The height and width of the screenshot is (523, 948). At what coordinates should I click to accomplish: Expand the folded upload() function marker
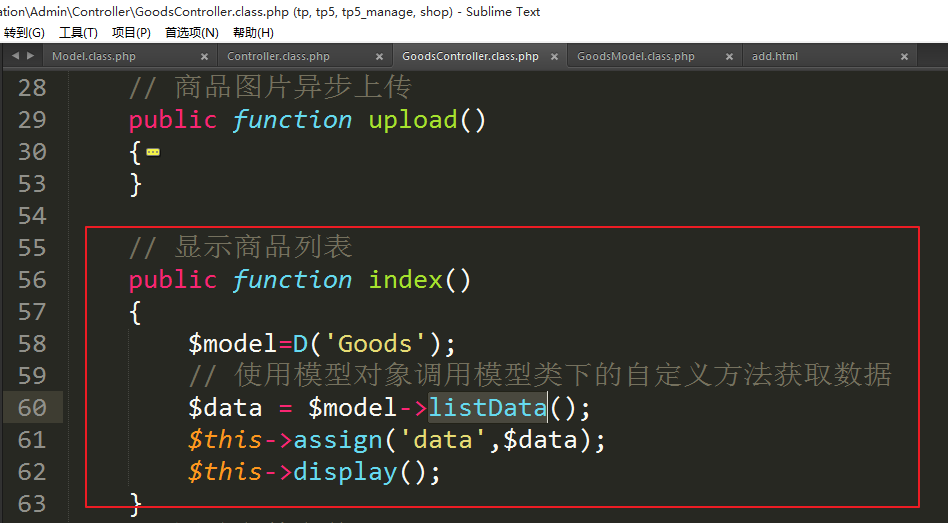pyautogui.click(x=153, y=152)
